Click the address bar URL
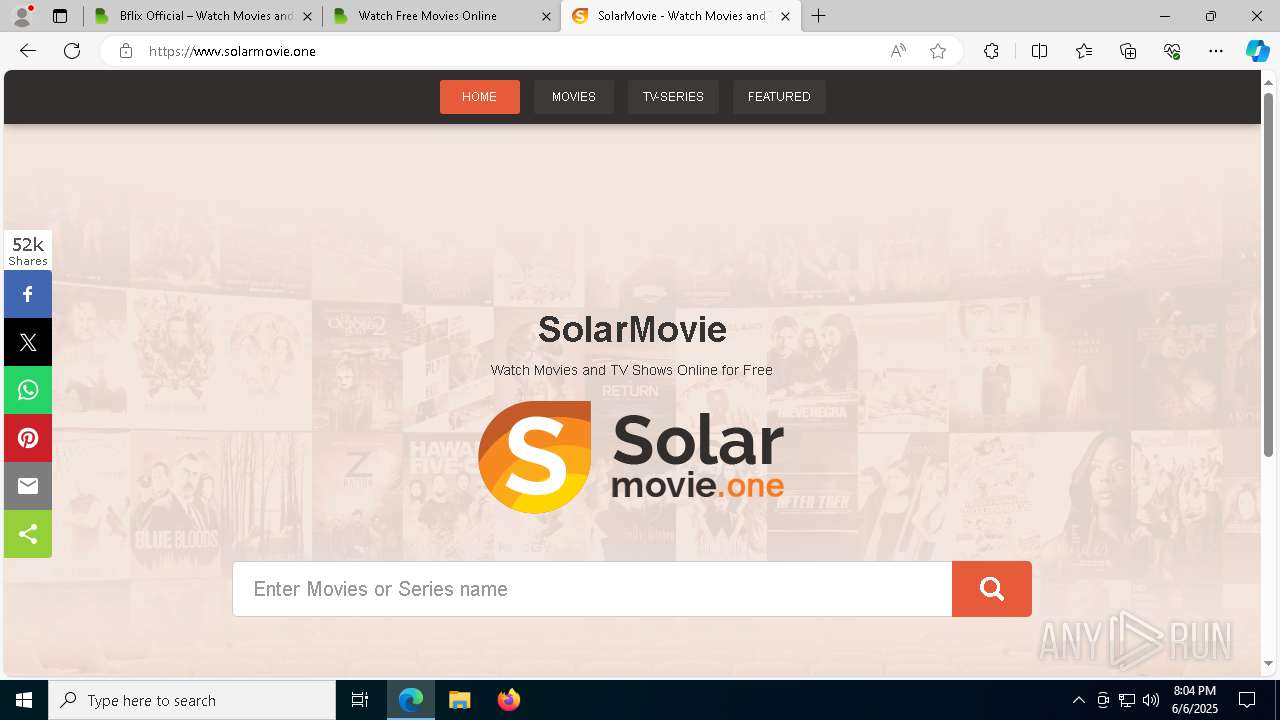The height and width of the screenshot is (720, 1280). (x=232, y=51)
